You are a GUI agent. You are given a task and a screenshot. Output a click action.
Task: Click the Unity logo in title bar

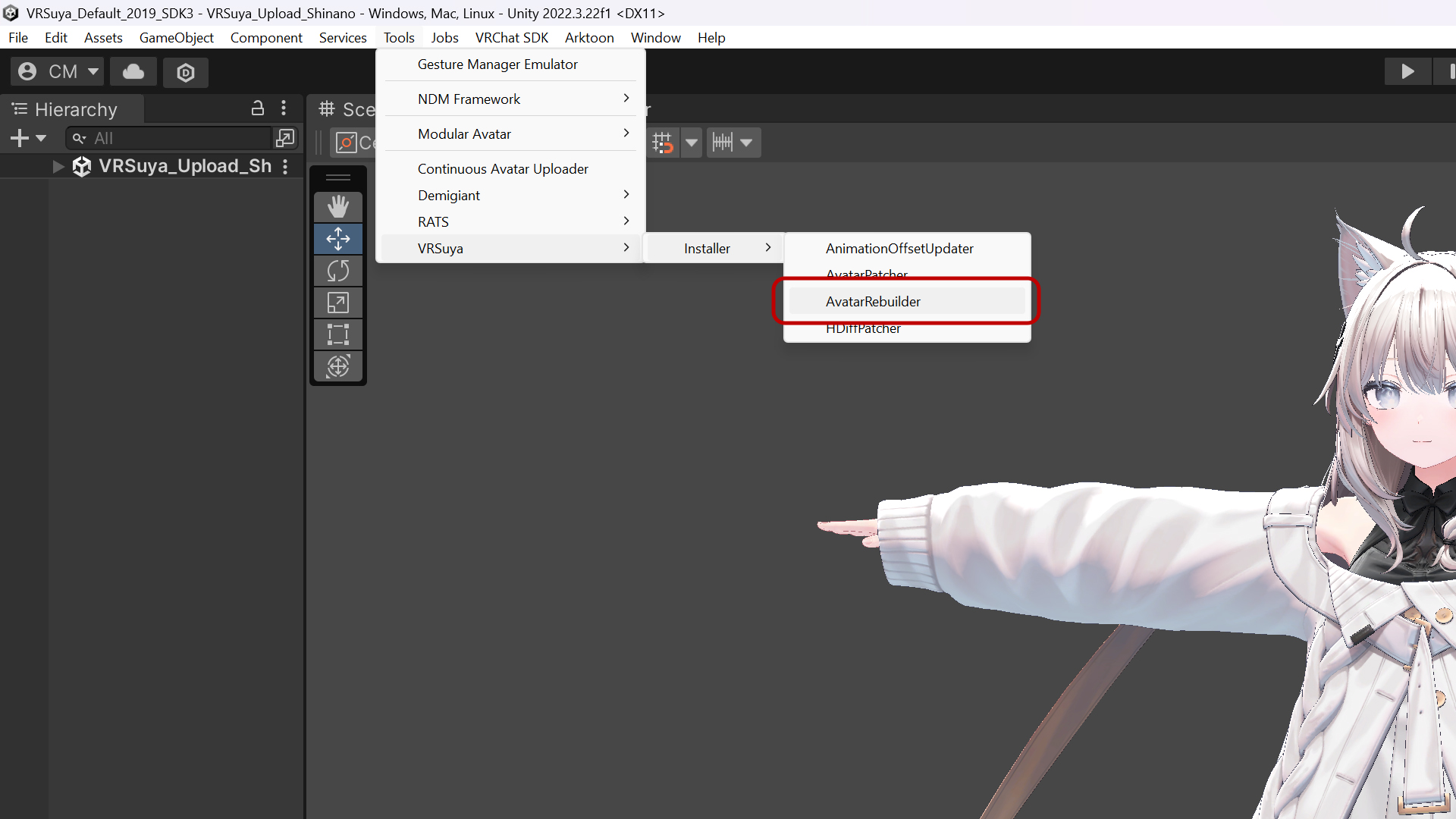point(11,13)
